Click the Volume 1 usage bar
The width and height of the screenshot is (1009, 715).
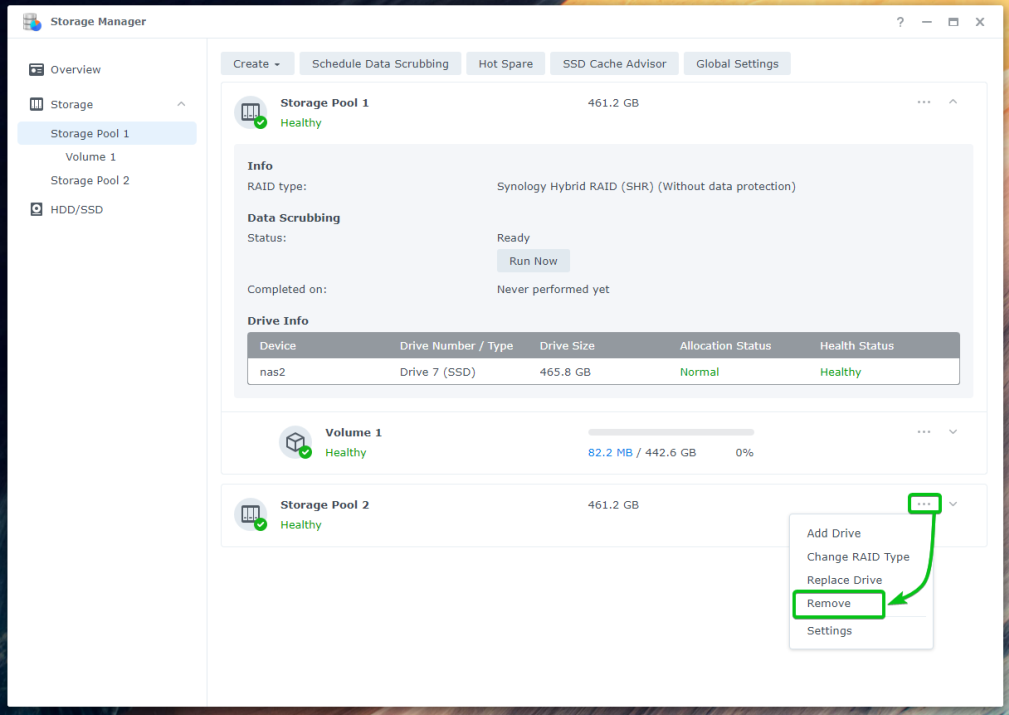(x=670, y=432)
